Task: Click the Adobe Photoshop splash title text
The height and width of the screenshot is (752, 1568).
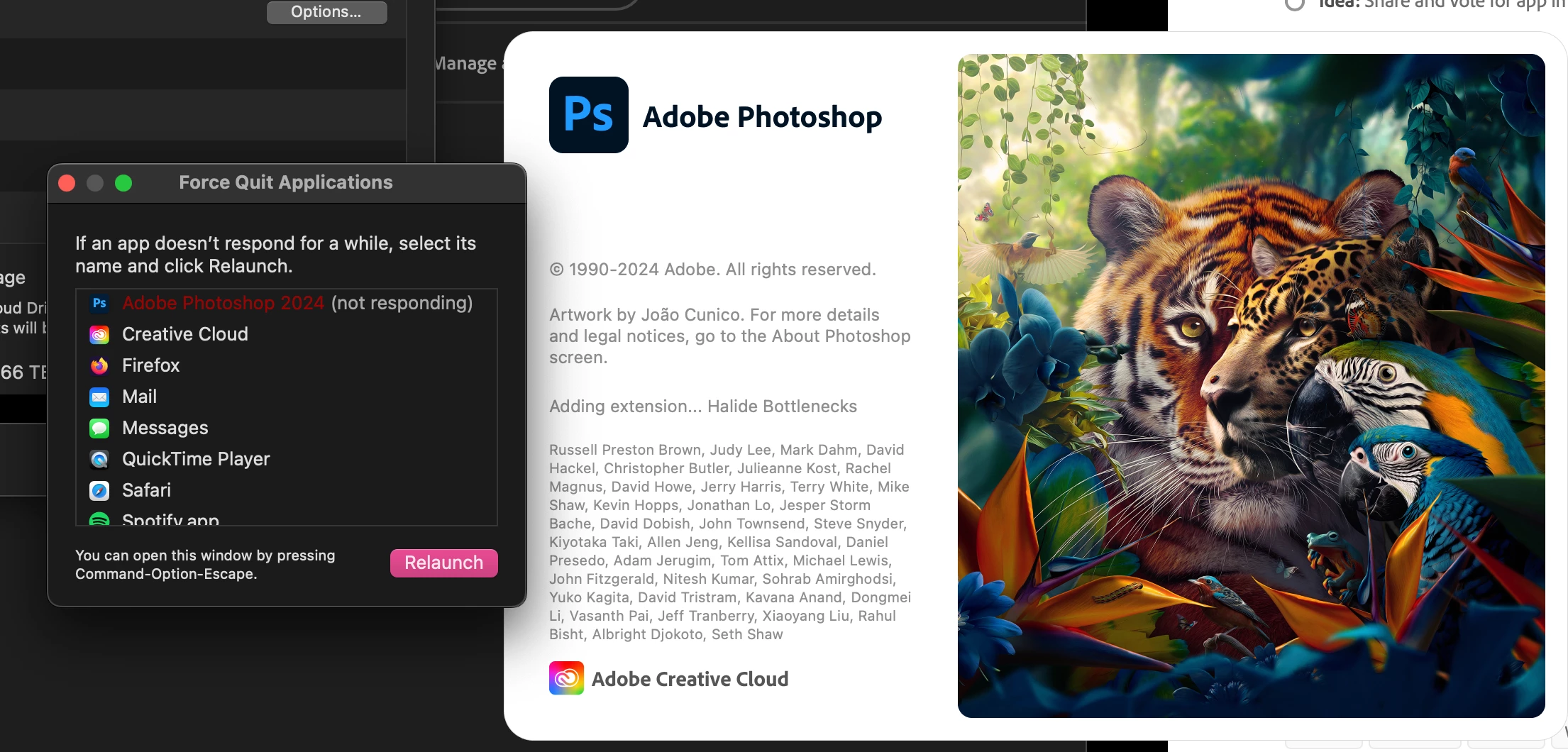Action: point(762,117)
